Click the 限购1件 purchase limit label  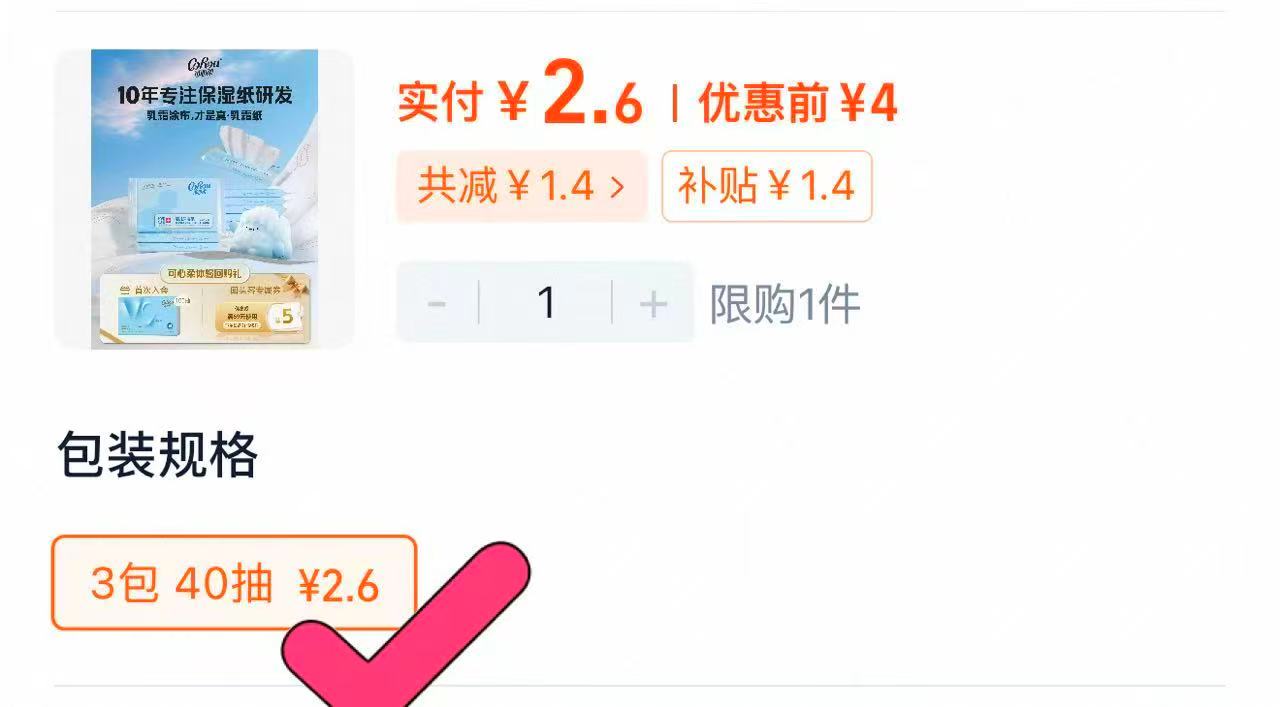(785, 304)
